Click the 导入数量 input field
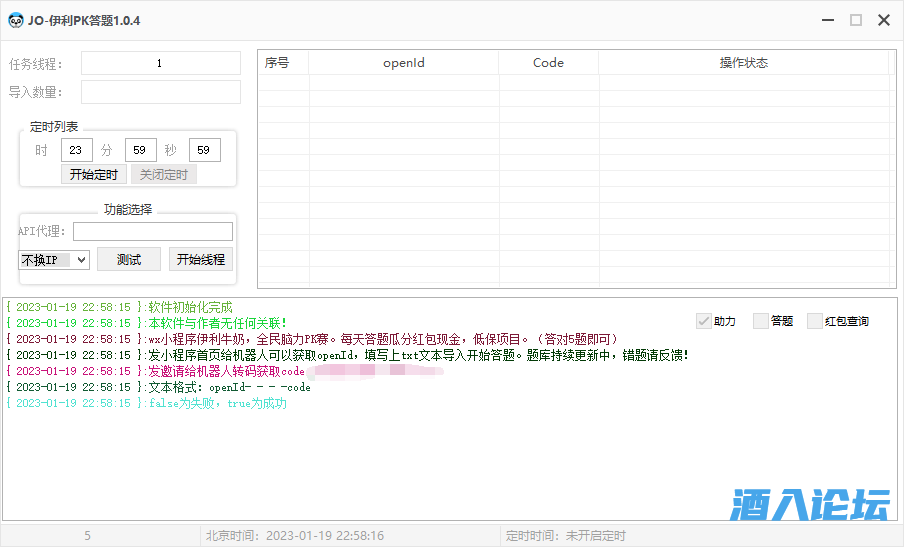Image resolution: width=904 pixels, height=547 pixels. pos(160,93)
